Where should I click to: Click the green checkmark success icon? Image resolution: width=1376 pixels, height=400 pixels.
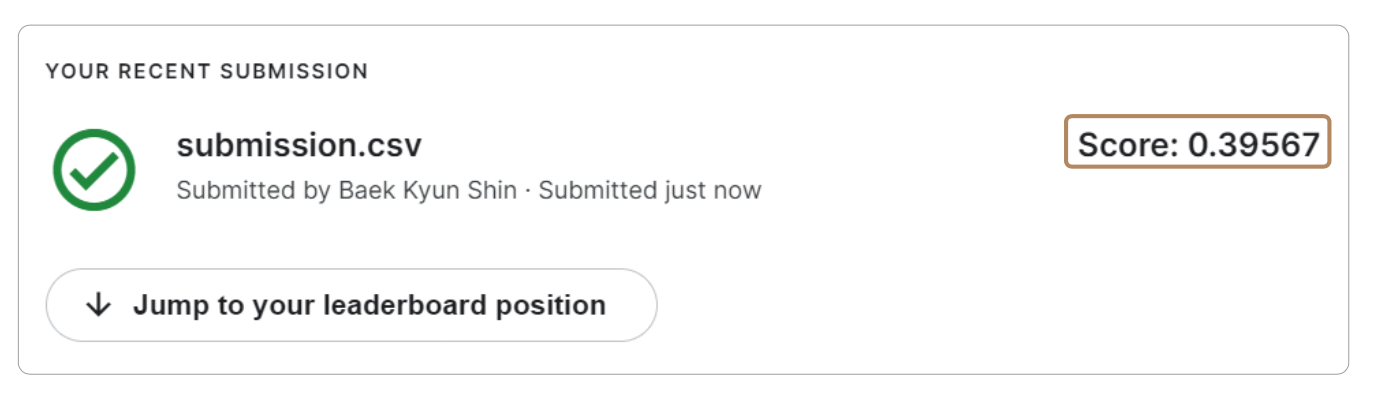[94, 170]
